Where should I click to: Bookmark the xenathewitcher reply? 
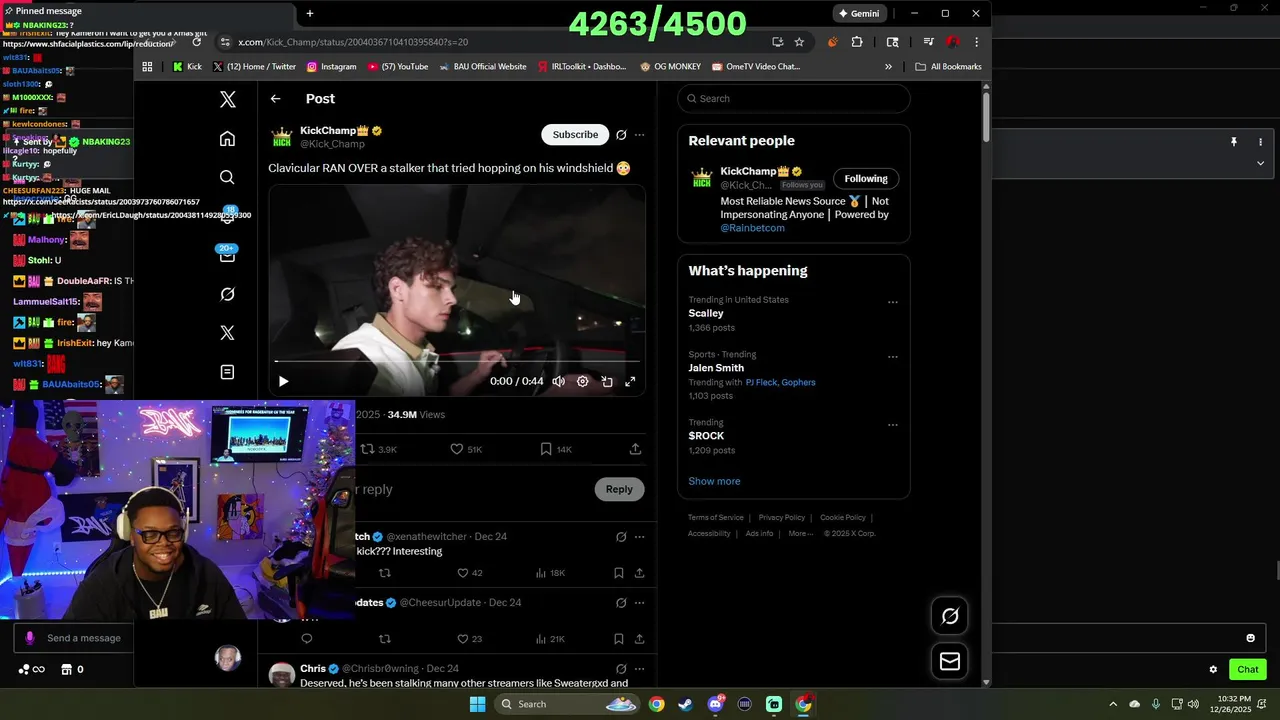click(x=619, y=573)
